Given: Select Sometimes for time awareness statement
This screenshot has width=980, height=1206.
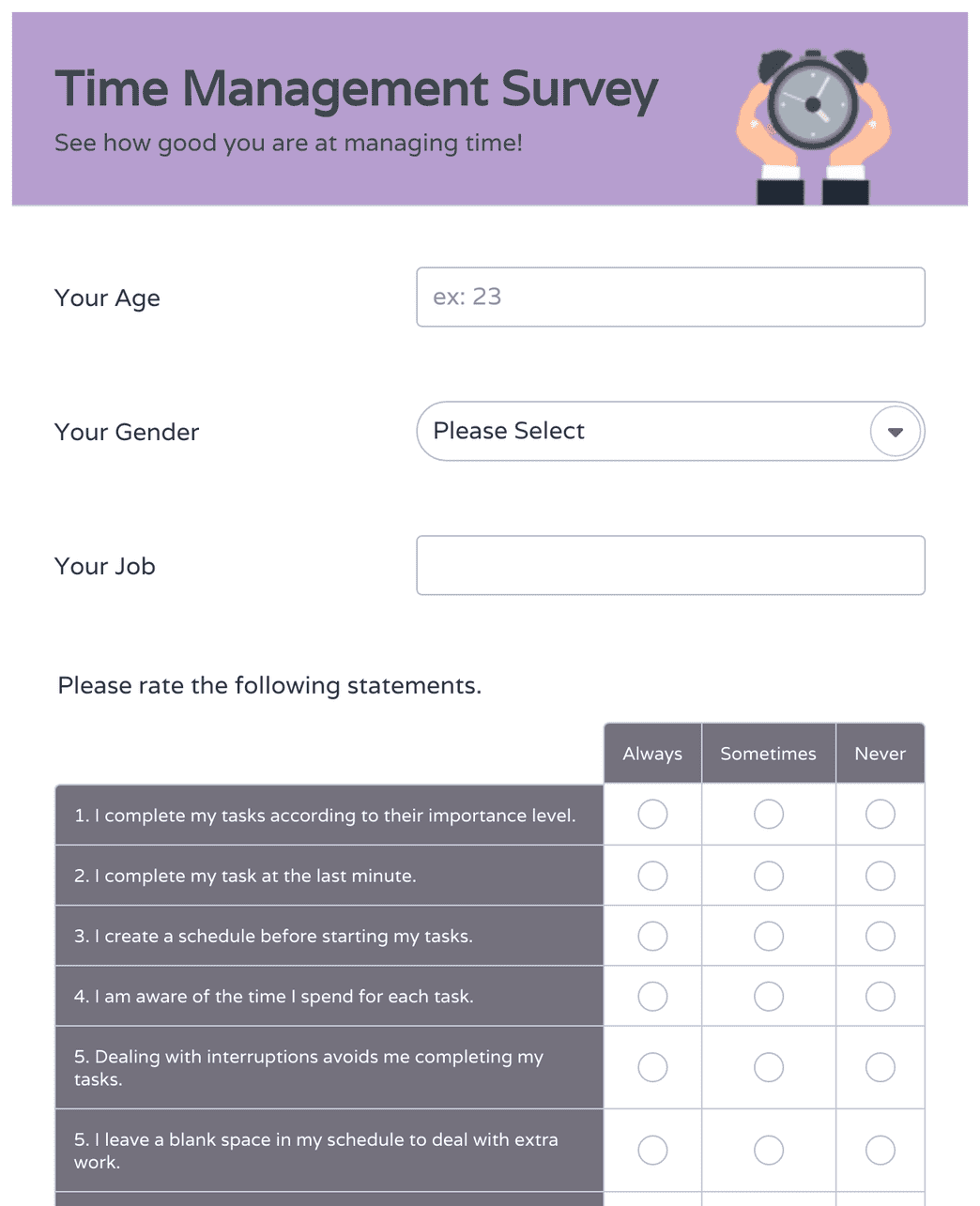Looking at the screenshot, I should [x=769, y=996].
